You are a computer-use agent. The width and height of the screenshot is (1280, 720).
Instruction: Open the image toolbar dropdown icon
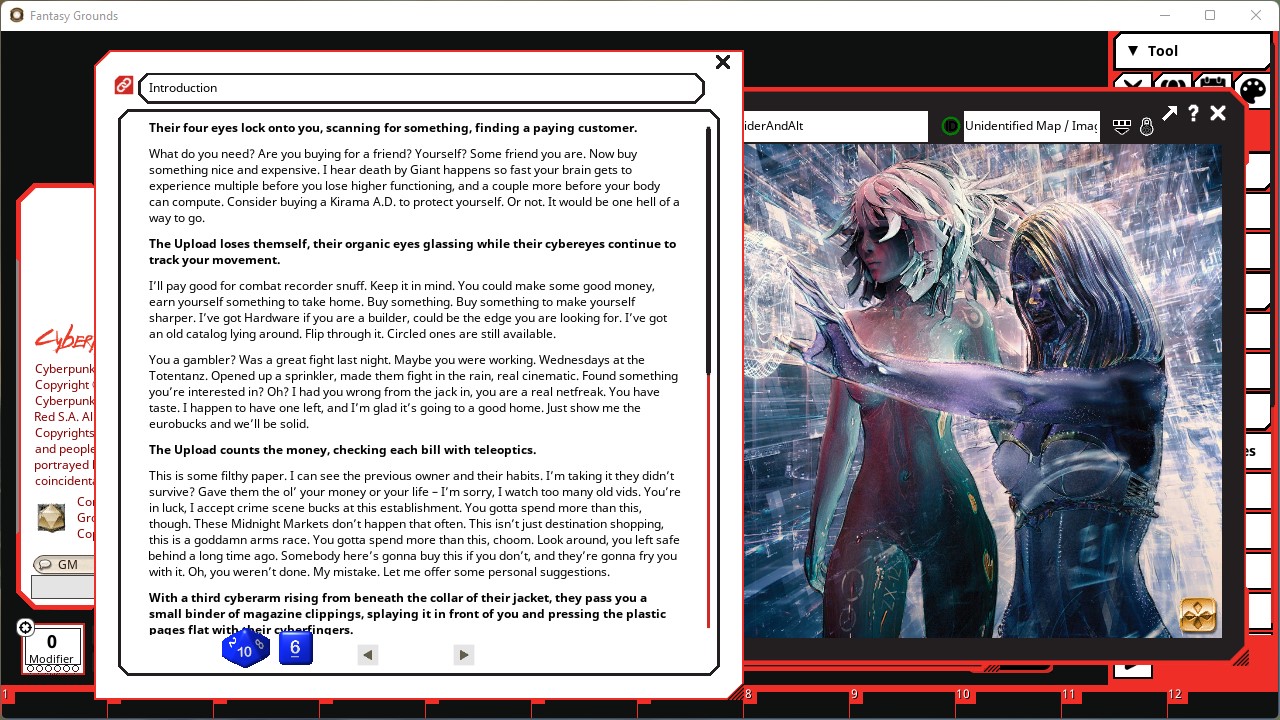pyautogui.click(x=1122, y=127)
